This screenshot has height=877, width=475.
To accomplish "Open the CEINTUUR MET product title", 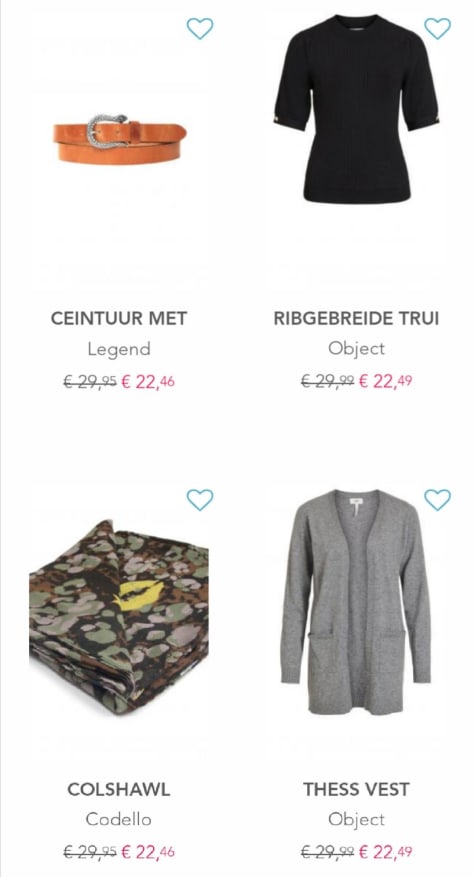I will (x=119, y=318).
